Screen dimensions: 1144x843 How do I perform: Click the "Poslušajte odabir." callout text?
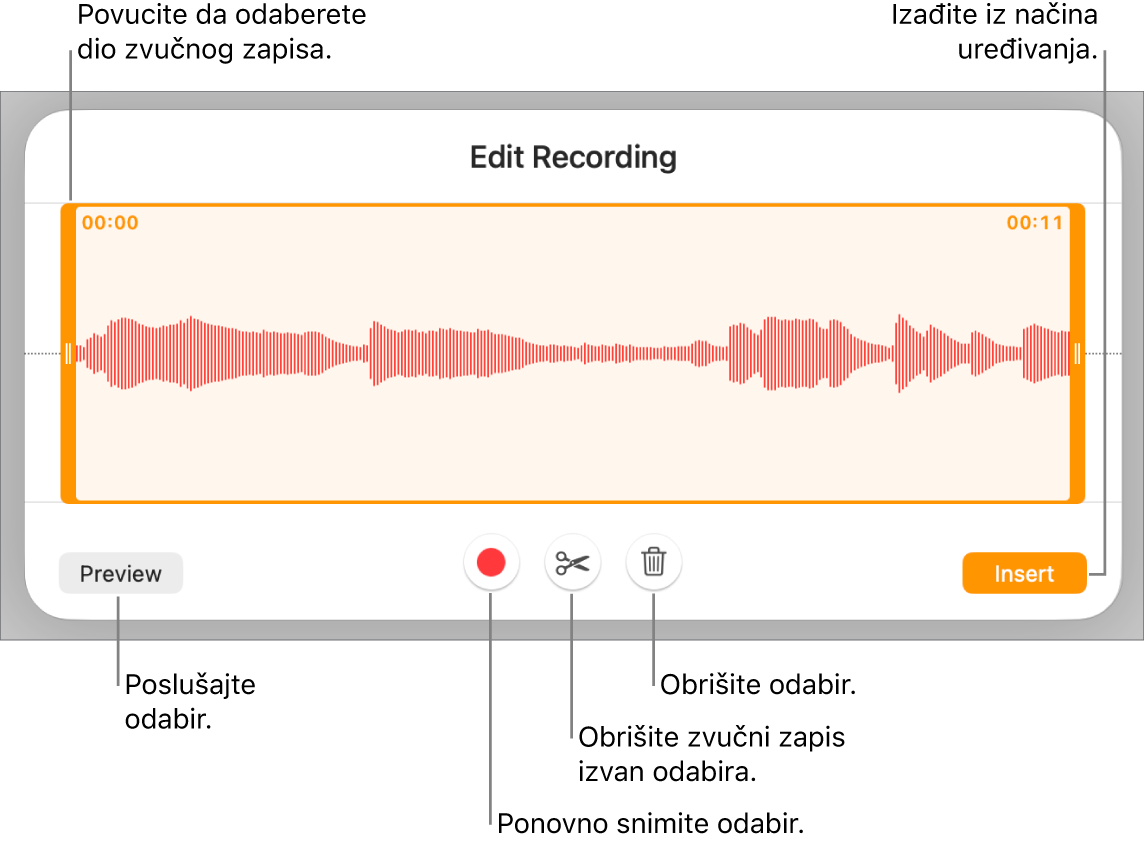pyautogui.click(x=190, y=702)
